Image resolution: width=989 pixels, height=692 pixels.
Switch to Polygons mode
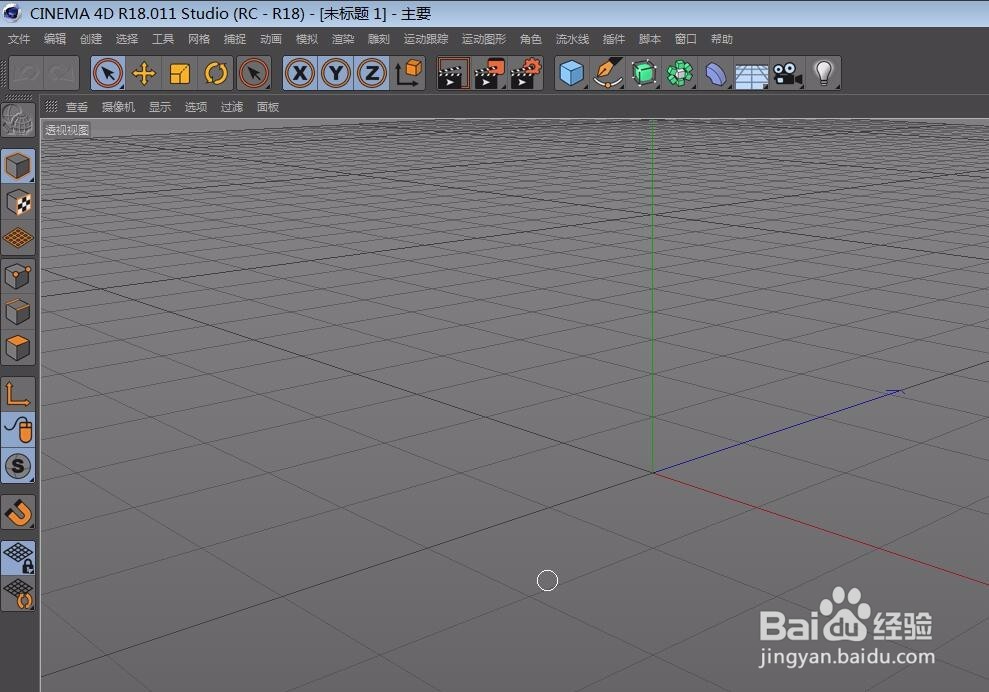[x=18, y=348]
